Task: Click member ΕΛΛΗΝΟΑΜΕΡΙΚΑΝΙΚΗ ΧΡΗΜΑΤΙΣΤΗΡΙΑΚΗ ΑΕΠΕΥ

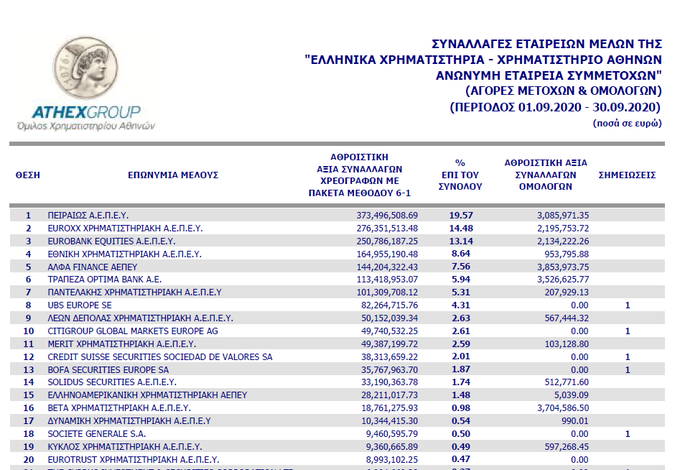Action: [x=147, y=395]
